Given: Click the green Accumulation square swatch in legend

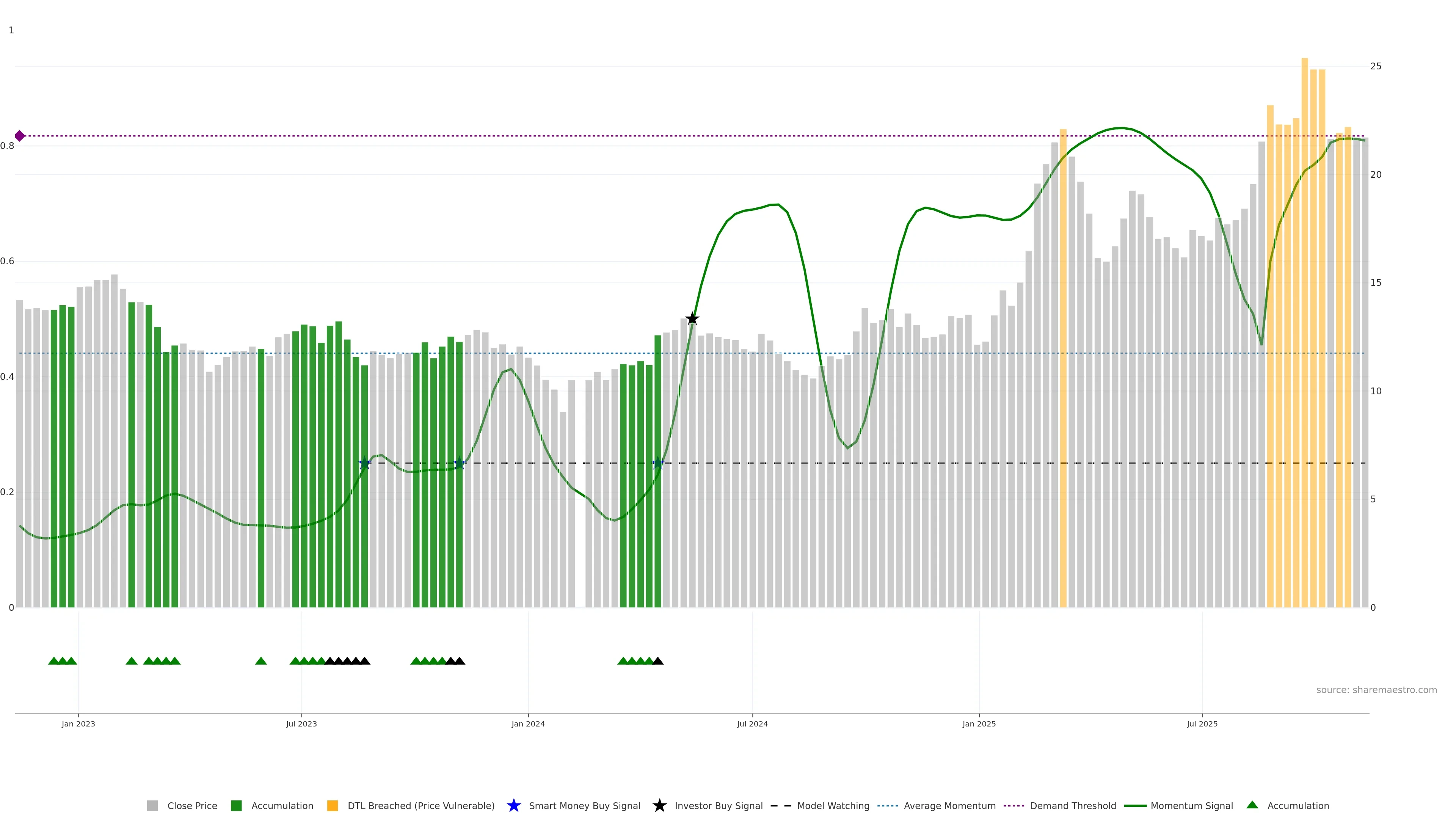Looking at the screenshot, I should pos(236,806).
